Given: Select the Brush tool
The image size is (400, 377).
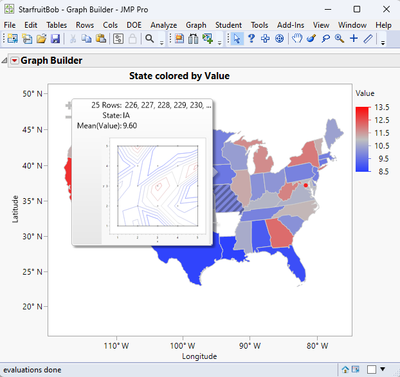Looking at the screenshot, I should tap(311, 39).
